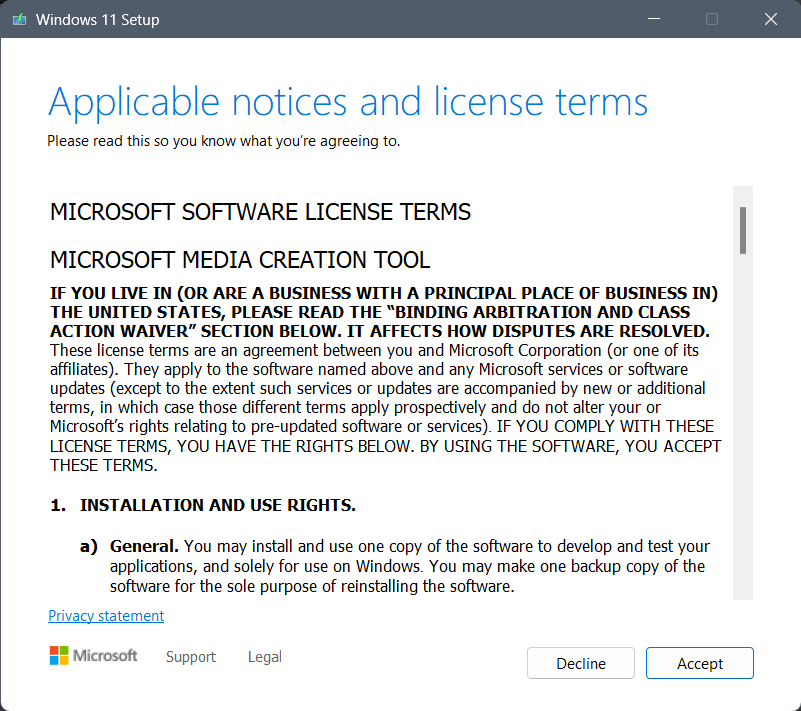The image size is (801, 711).
Task: Click the Applicable notices and license terms heading
Action: coord(347,101)
